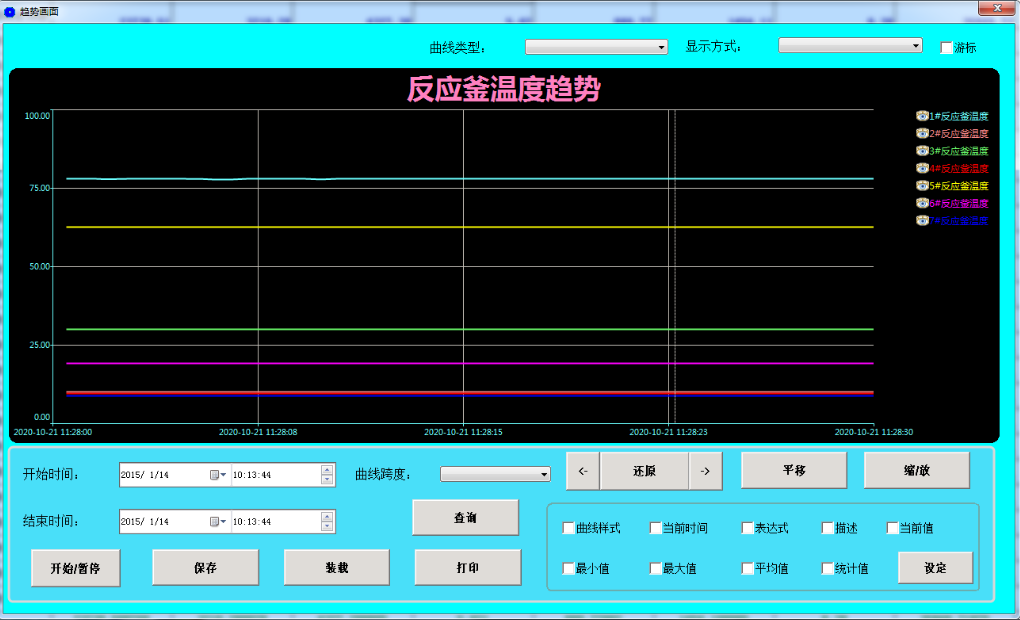Tick the 统计值 checkbox
The image size is (1020, 620).
[827, 569]
